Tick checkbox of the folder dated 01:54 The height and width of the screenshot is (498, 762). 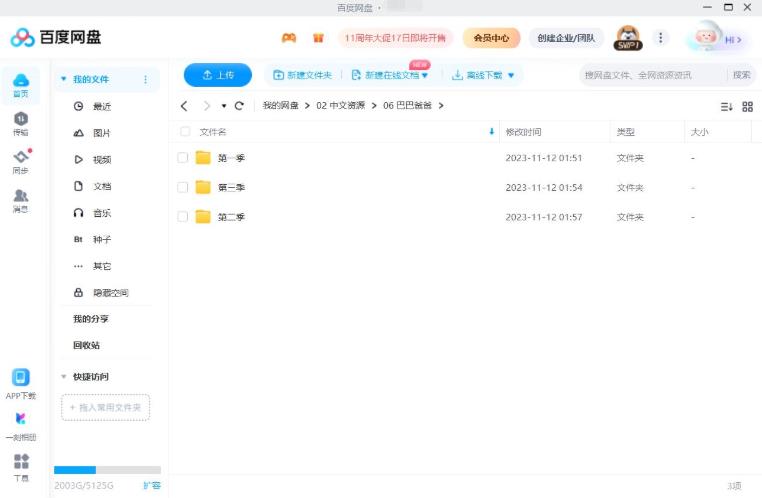coord(182,187)
